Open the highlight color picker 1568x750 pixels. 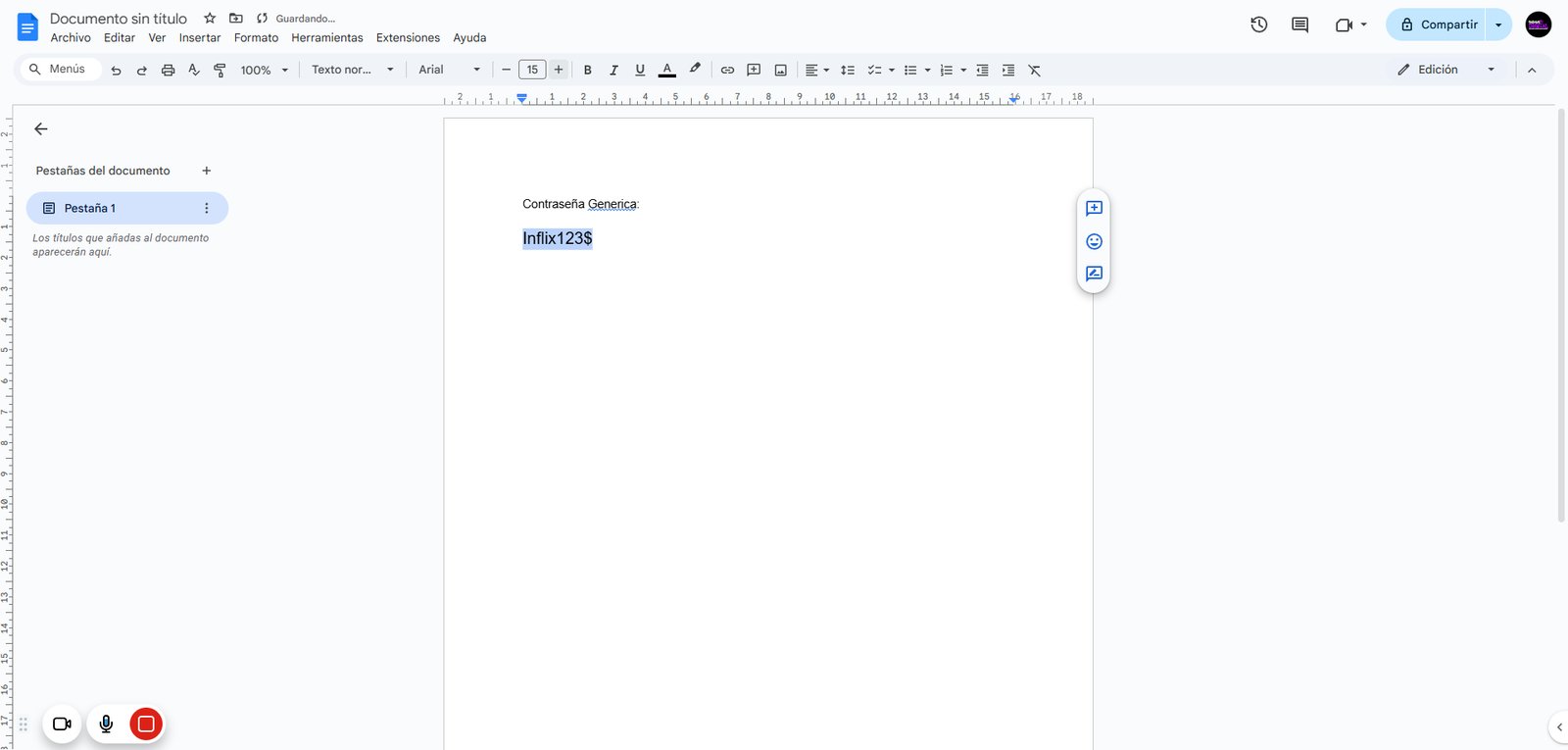[695, 69]
